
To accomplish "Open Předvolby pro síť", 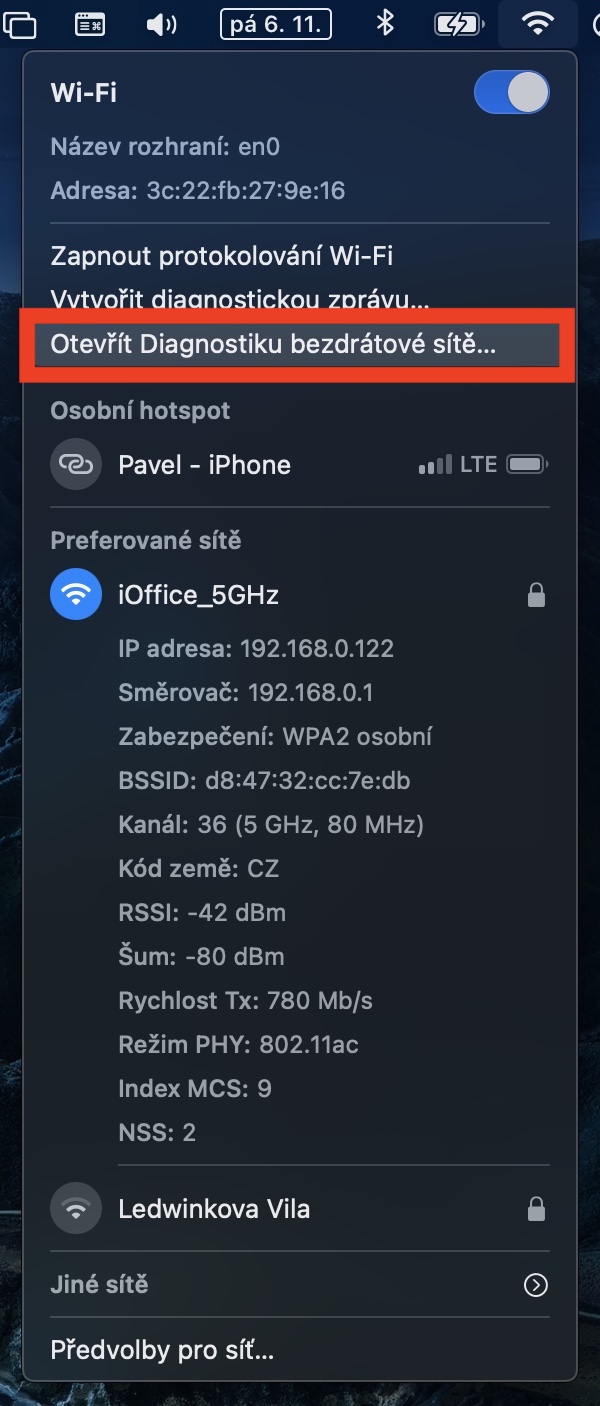I will 162,1351.
